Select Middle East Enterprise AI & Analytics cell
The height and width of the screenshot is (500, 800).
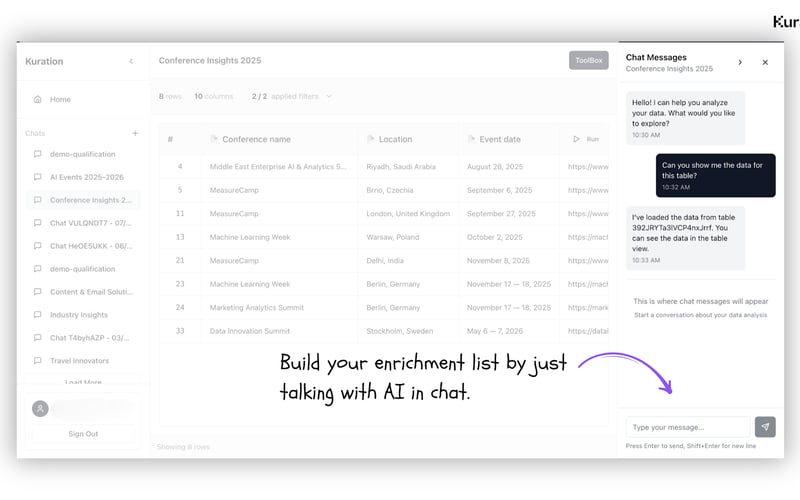278,167
